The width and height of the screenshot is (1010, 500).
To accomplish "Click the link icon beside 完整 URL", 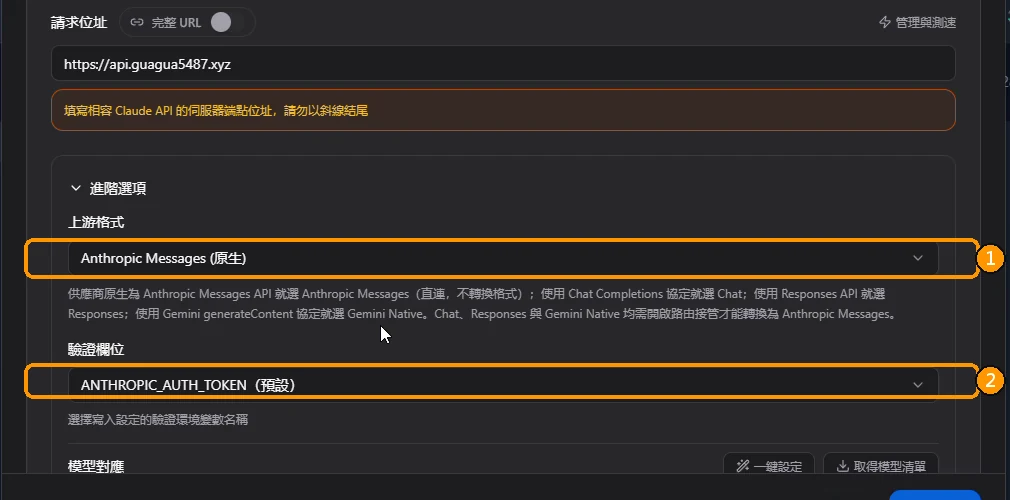I will point(137,23).
